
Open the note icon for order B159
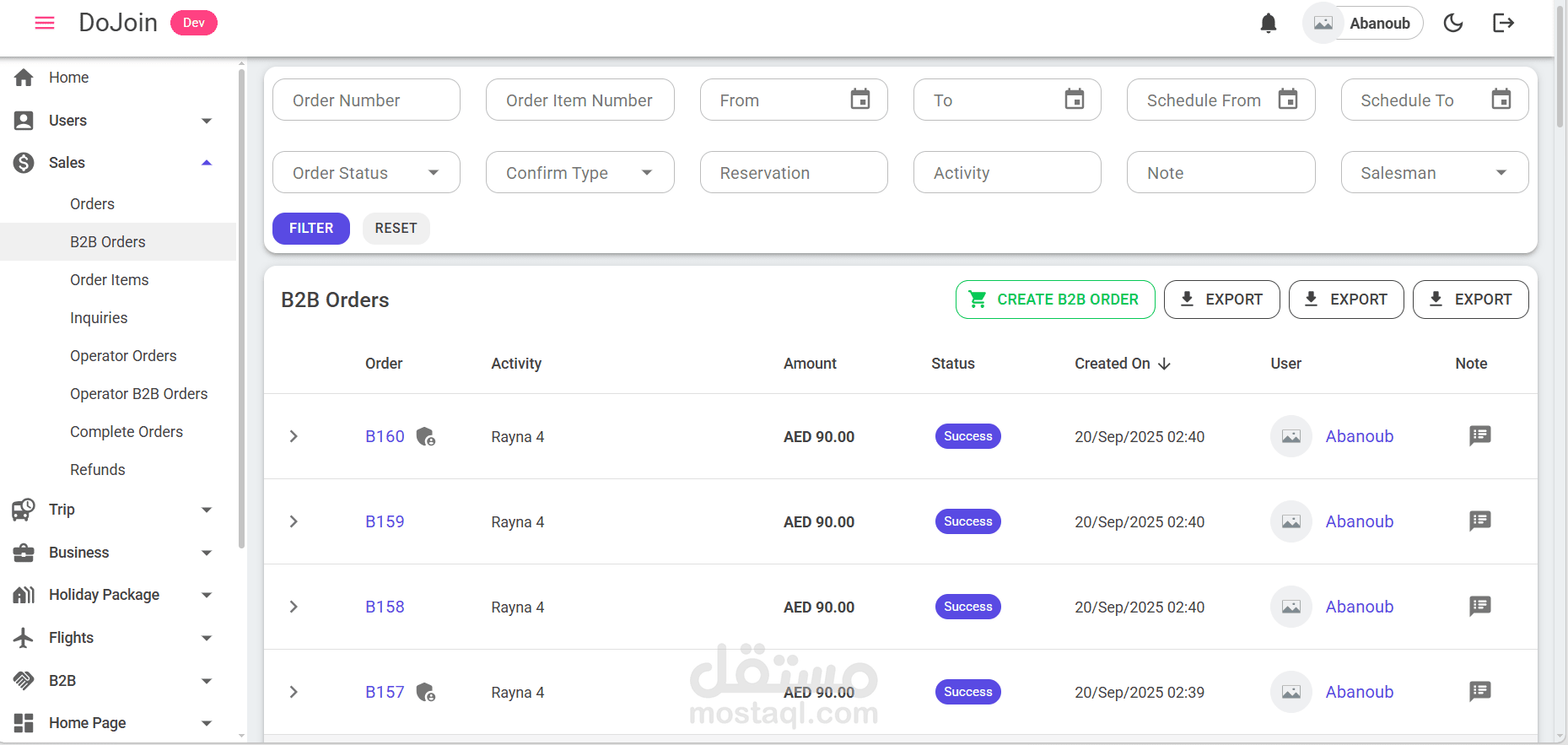tap(1480, 521)
